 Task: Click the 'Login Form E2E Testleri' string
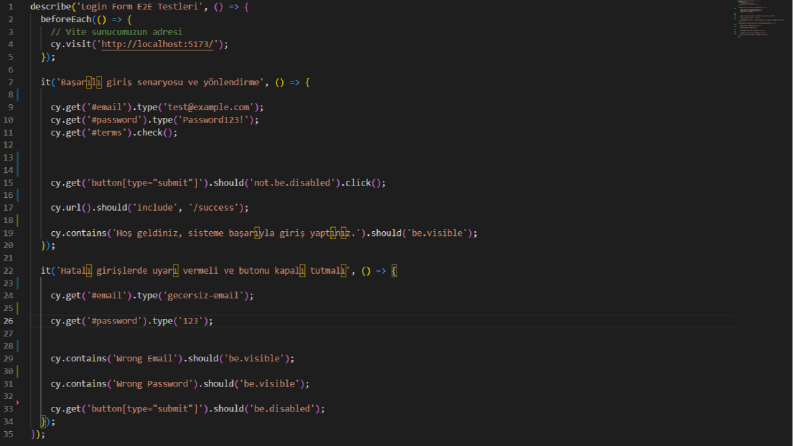(139, 7)
